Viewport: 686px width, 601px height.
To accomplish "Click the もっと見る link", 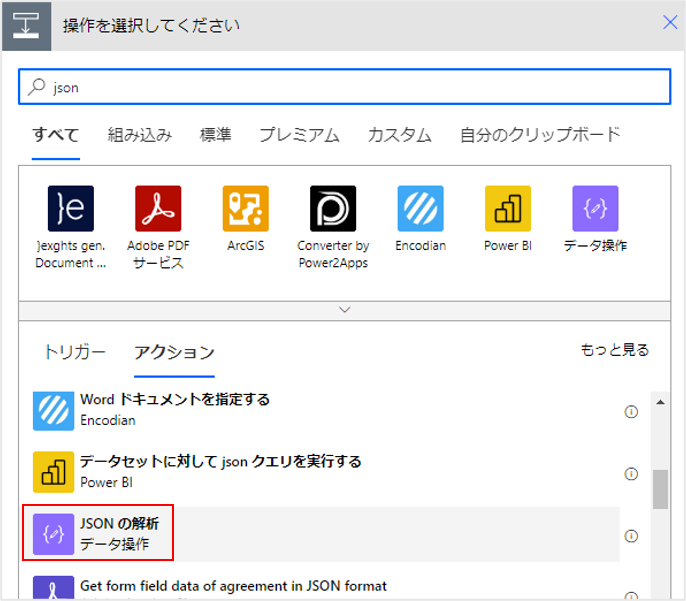I will pyautogui.click(x=614, y=350).
